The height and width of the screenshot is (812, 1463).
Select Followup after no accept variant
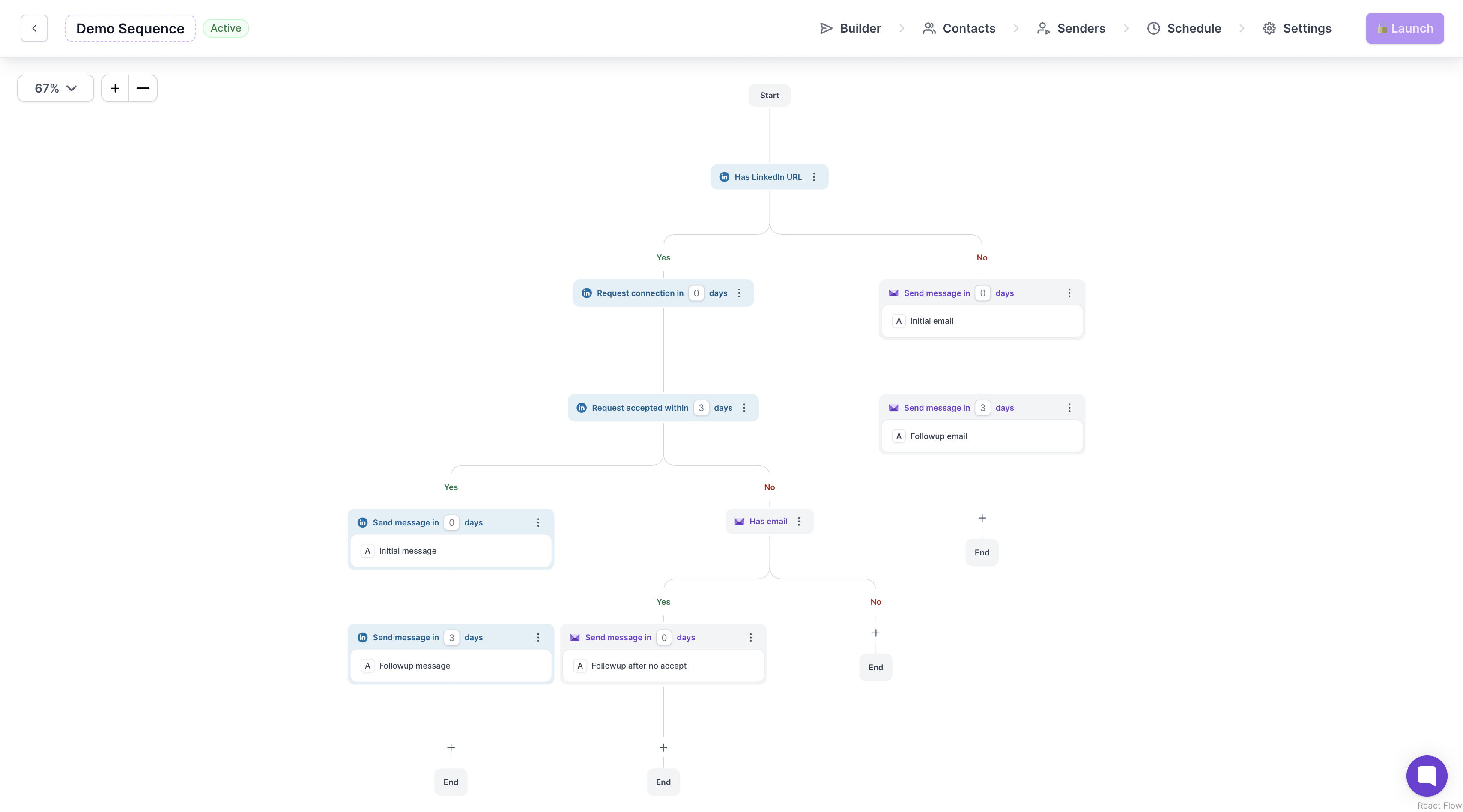663,666
